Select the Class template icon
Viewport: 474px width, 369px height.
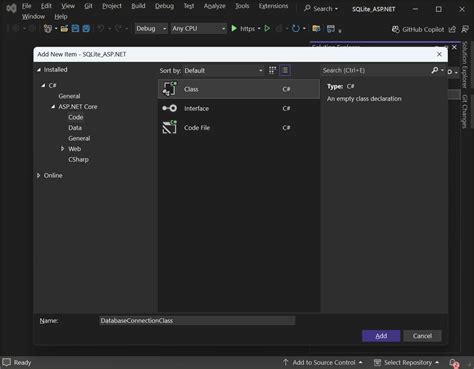pyautogui.click(x=169, y=89)
